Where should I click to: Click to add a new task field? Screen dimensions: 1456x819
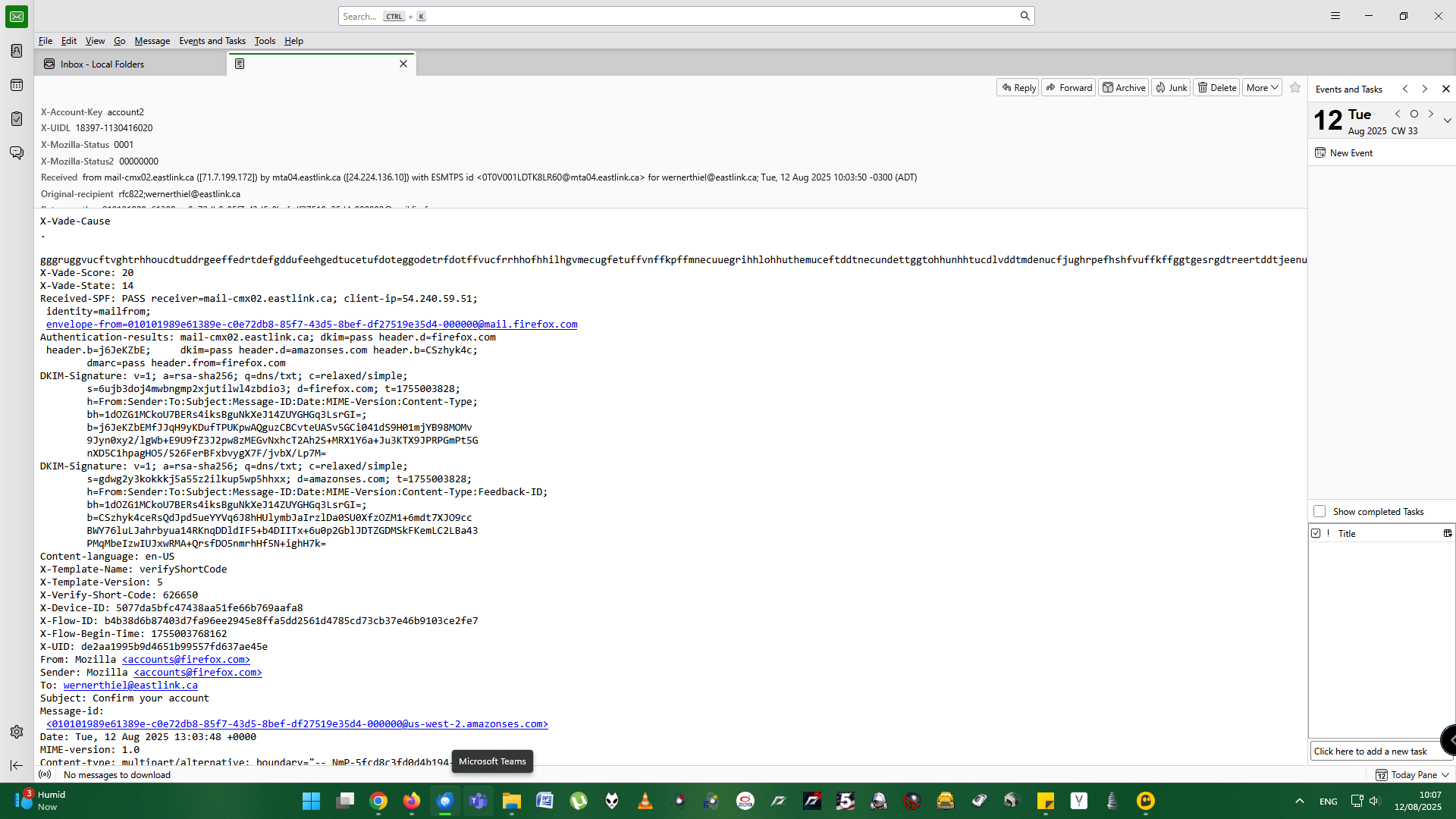(x=1373, y=752)
